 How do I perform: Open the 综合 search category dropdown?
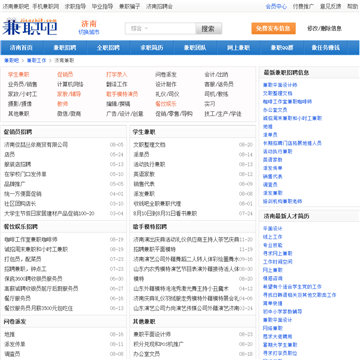click(139, 29)
